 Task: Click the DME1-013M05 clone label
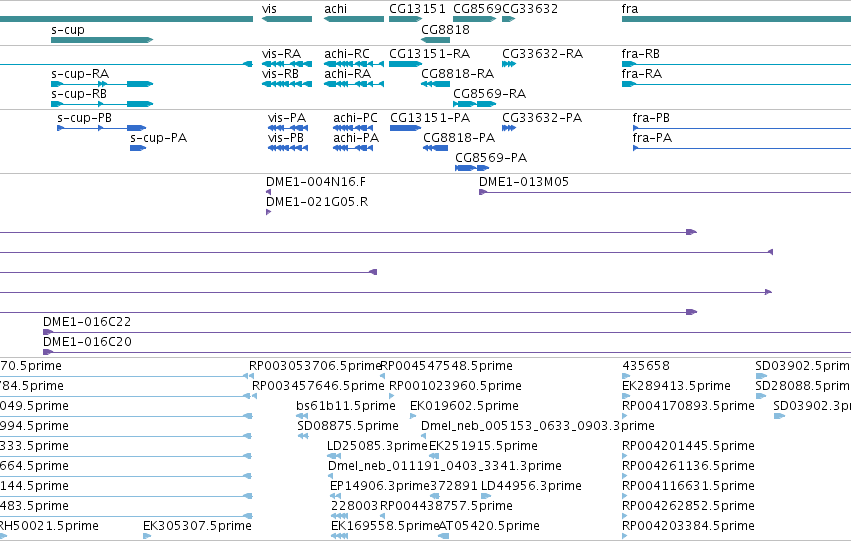524,182
